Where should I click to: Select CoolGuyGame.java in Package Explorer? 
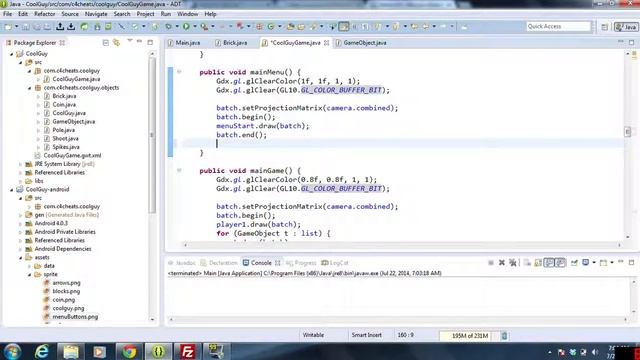point(76,79)
